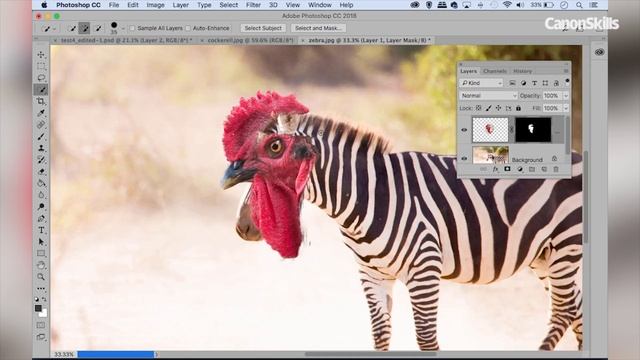Select the Brush tool

point(41,136)
